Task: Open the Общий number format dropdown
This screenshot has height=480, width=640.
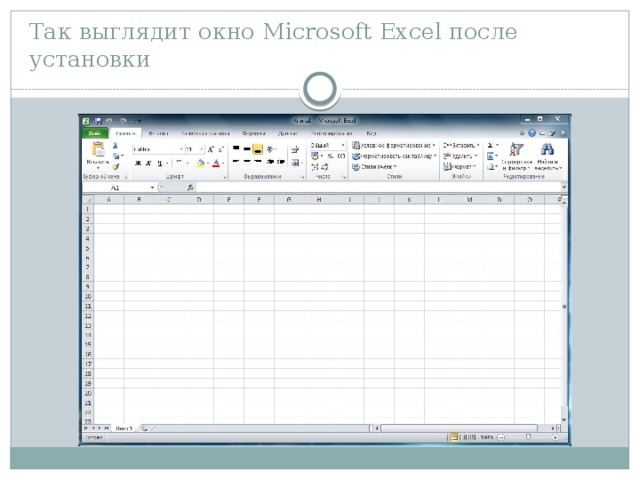Action: pyautogui.click(x=343, y=145)
